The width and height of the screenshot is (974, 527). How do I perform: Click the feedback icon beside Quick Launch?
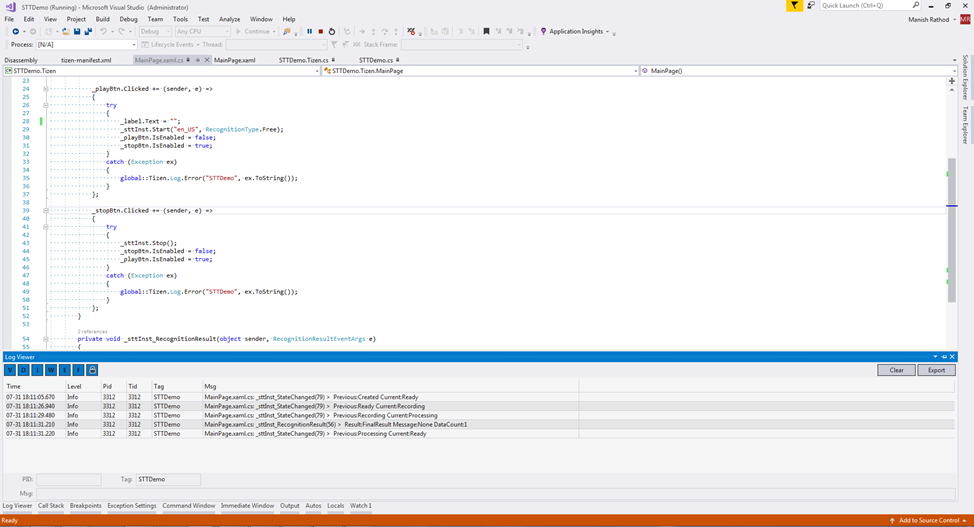coord(811,6)
